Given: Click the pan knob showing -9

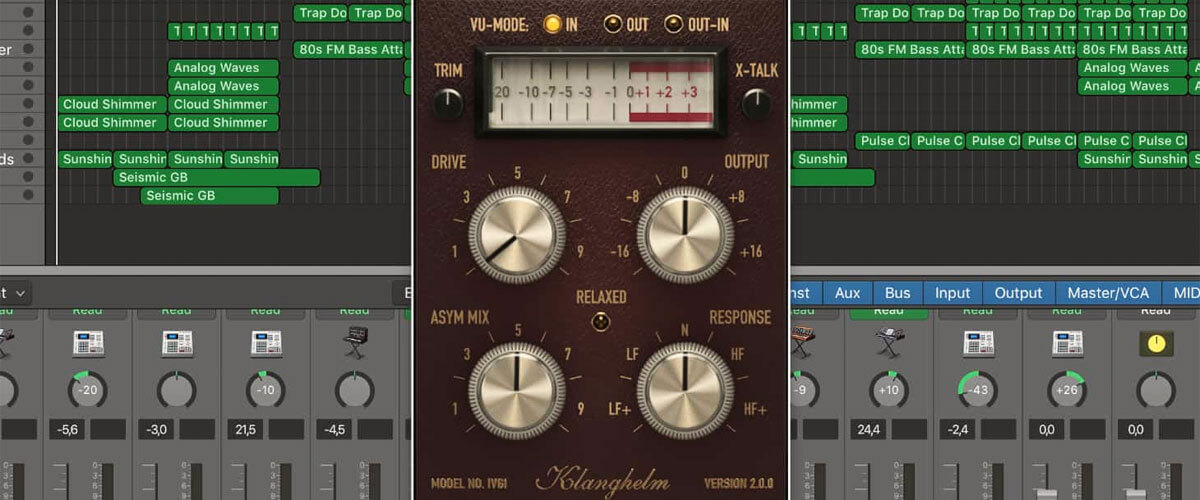Looking at the screenshot, I should point(801,389).
